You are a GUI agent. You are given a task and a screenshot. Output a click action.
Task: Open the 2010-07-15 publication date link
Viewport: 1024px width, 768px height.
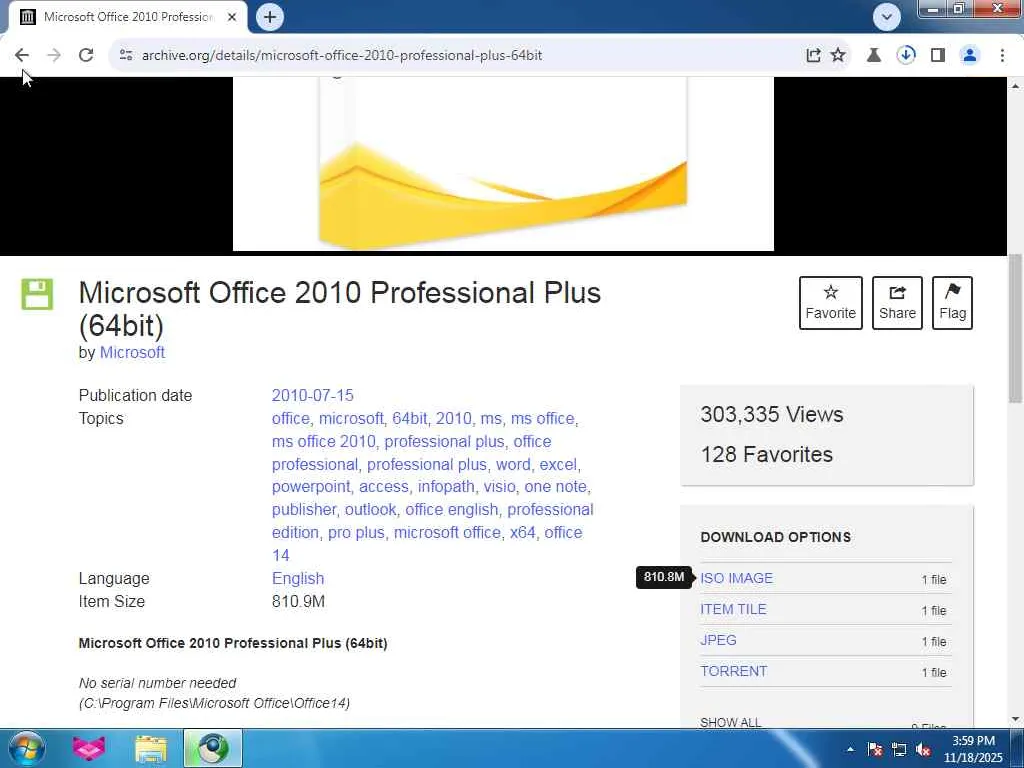coord(312,396)
